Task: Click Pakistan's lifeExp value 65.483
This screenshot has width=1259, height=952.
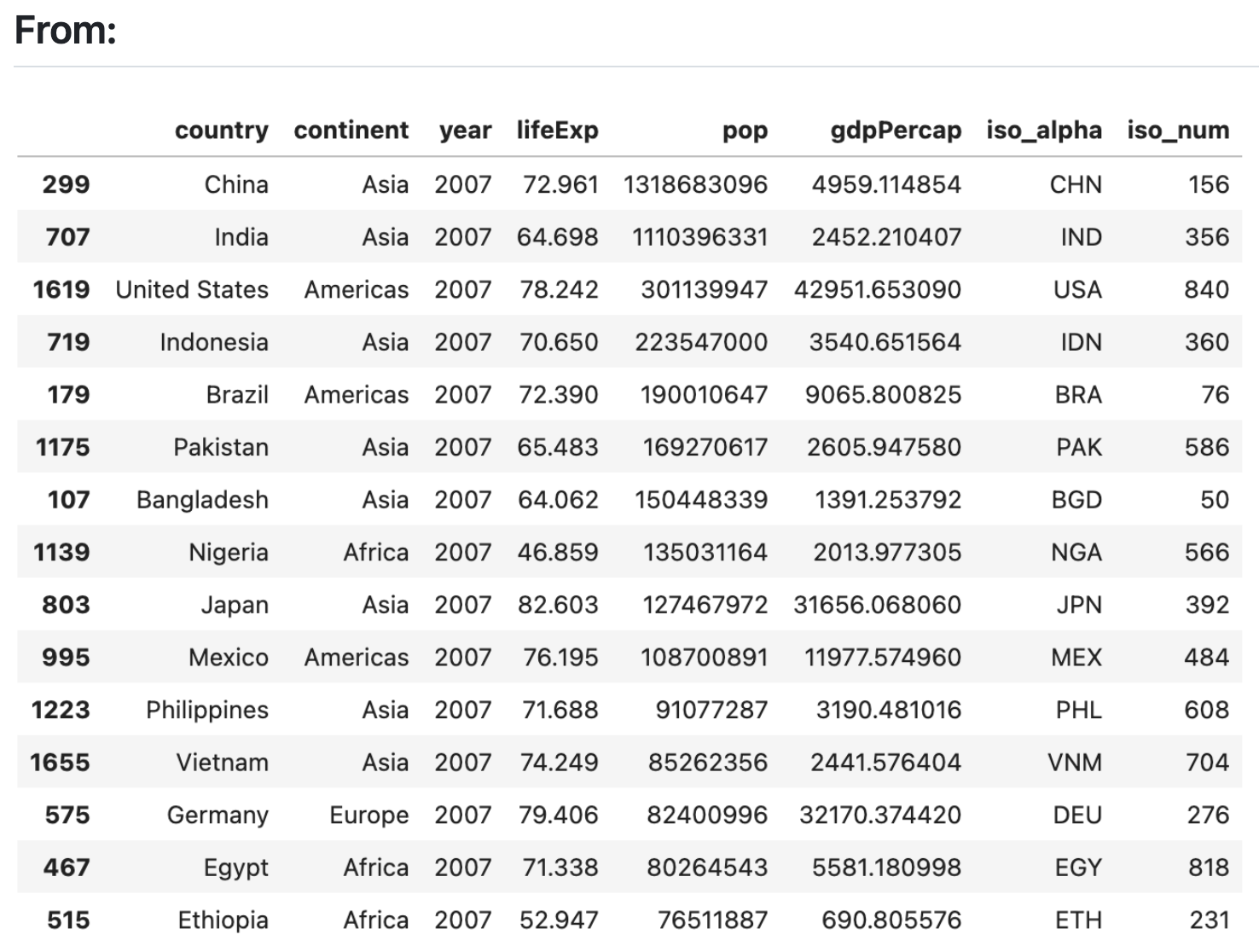Action: (x=558, y=447)
